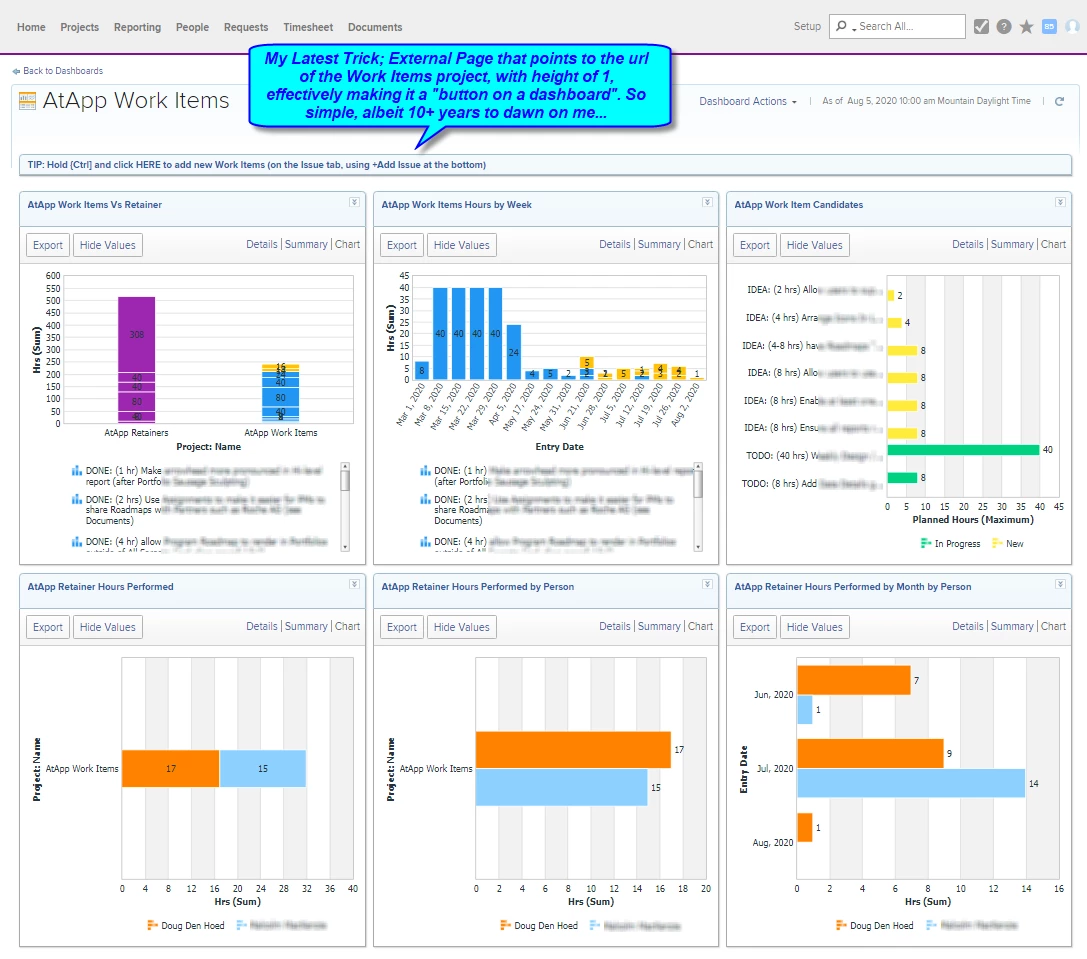The image size is (1087, 959).
Task: Click the refresh dashboard icon
Action: (1059, 101)
